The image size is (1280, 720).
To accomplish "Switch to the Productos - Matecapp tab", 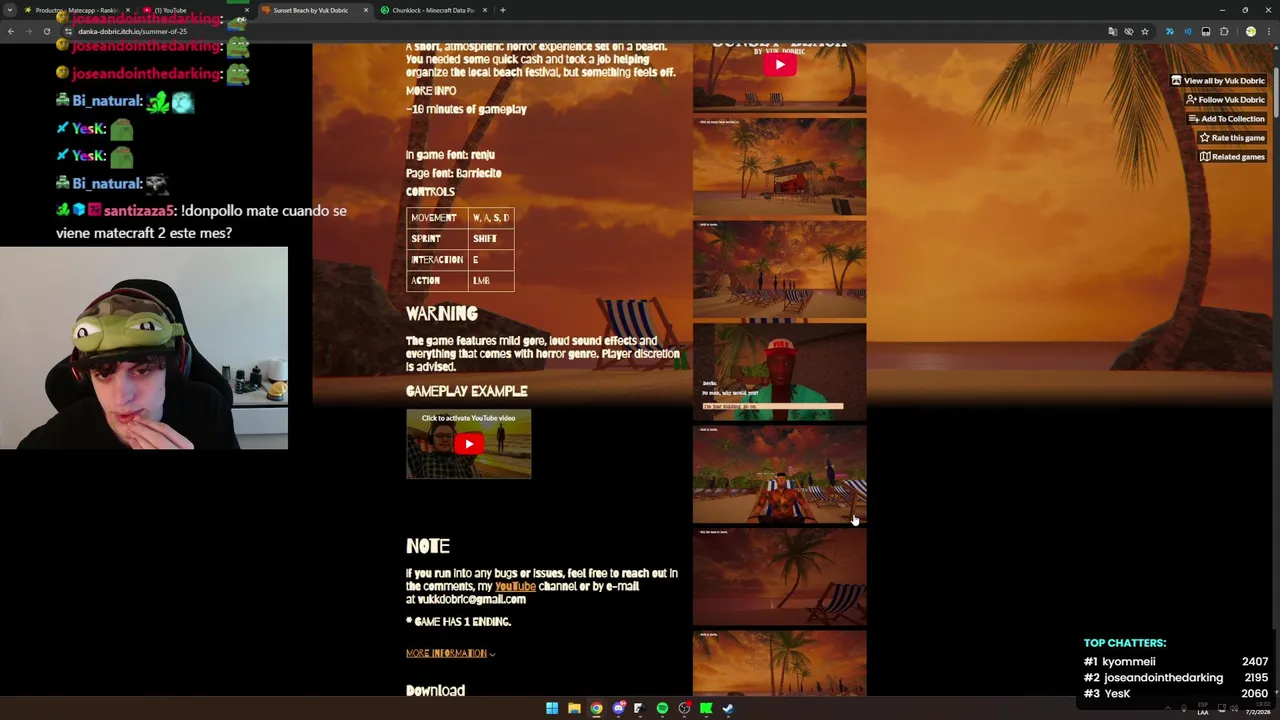I will (76, 10).
